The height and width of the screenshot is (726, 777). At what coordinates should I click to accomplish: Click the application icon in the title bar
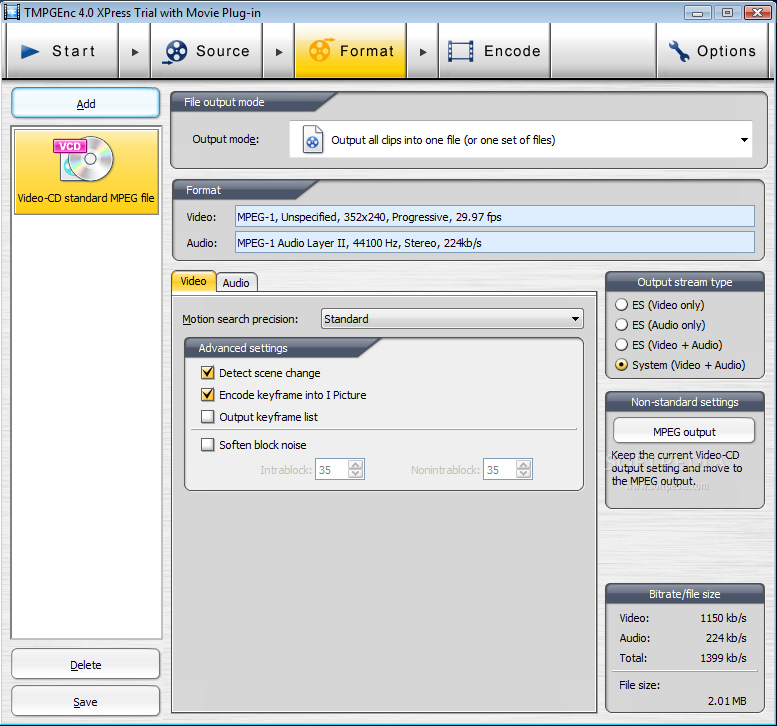tap(11, 12)
